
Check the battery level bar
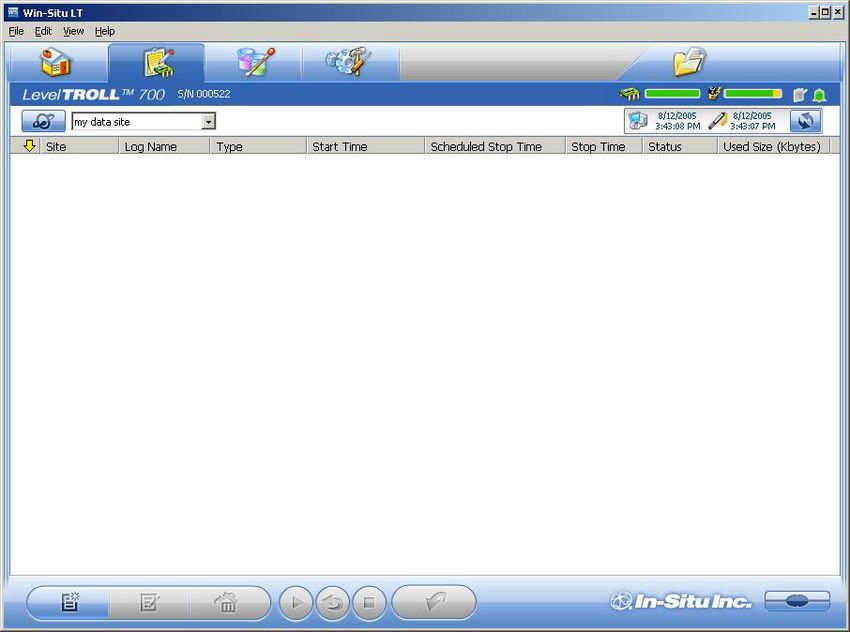753,94
